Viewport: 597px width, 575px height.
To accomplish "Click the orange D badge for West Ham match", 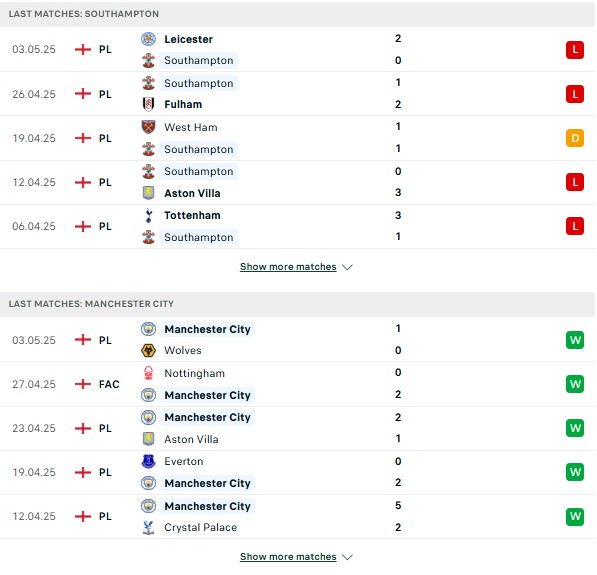I will [575, 138].
